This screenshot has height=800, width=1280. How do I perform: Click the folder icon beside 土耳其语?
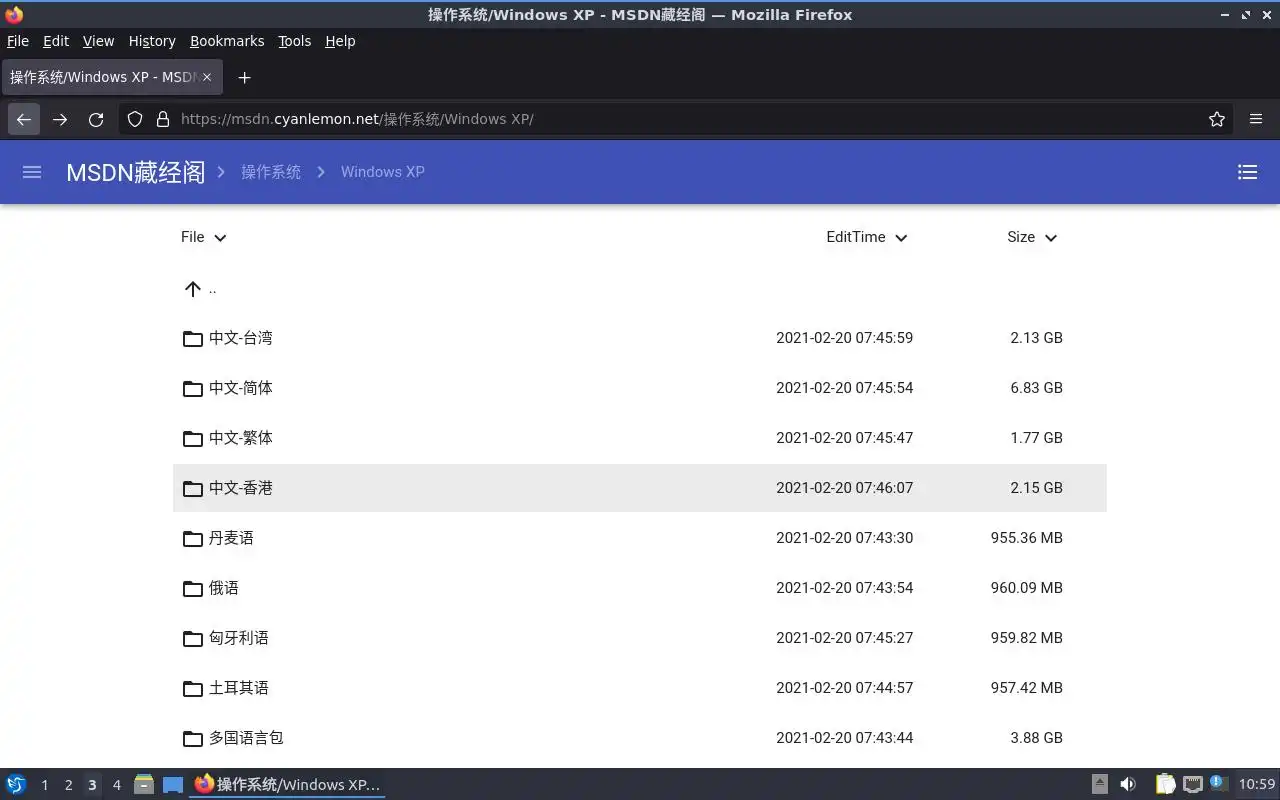[193, 689]
